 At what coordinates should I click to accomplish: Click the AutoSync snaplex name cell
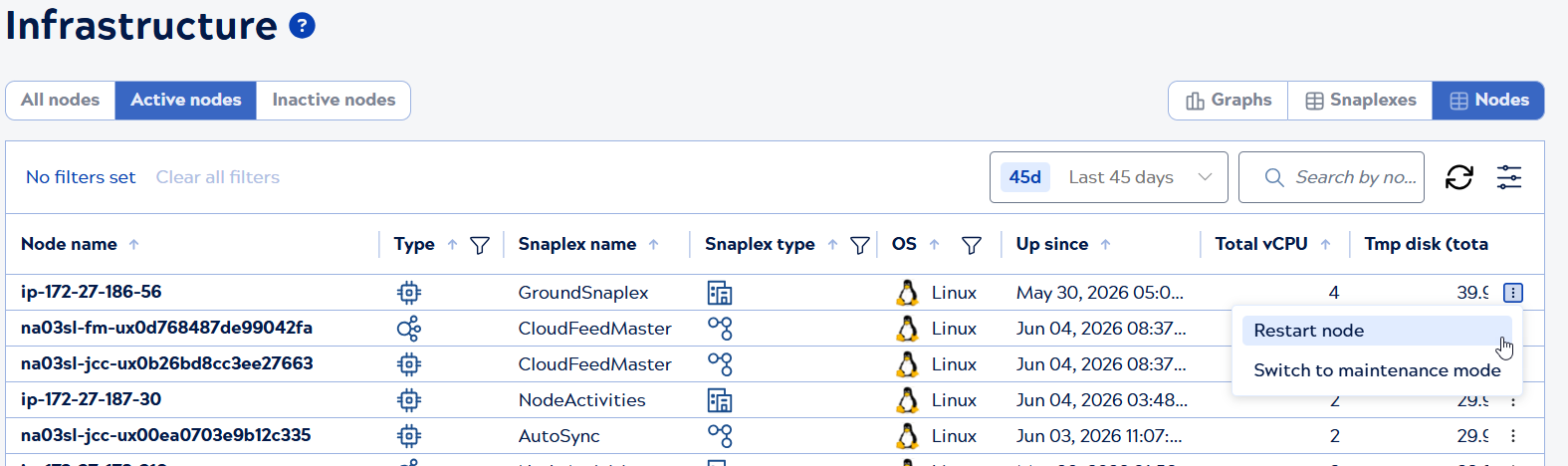(x=559, y=436)
